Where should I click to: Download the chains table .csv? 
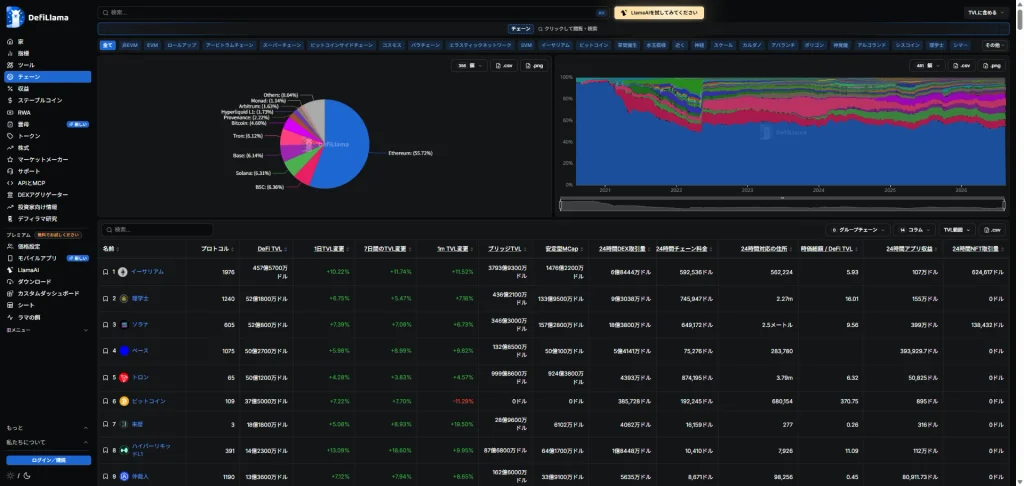pyautogui.click(x=992, y=230)
